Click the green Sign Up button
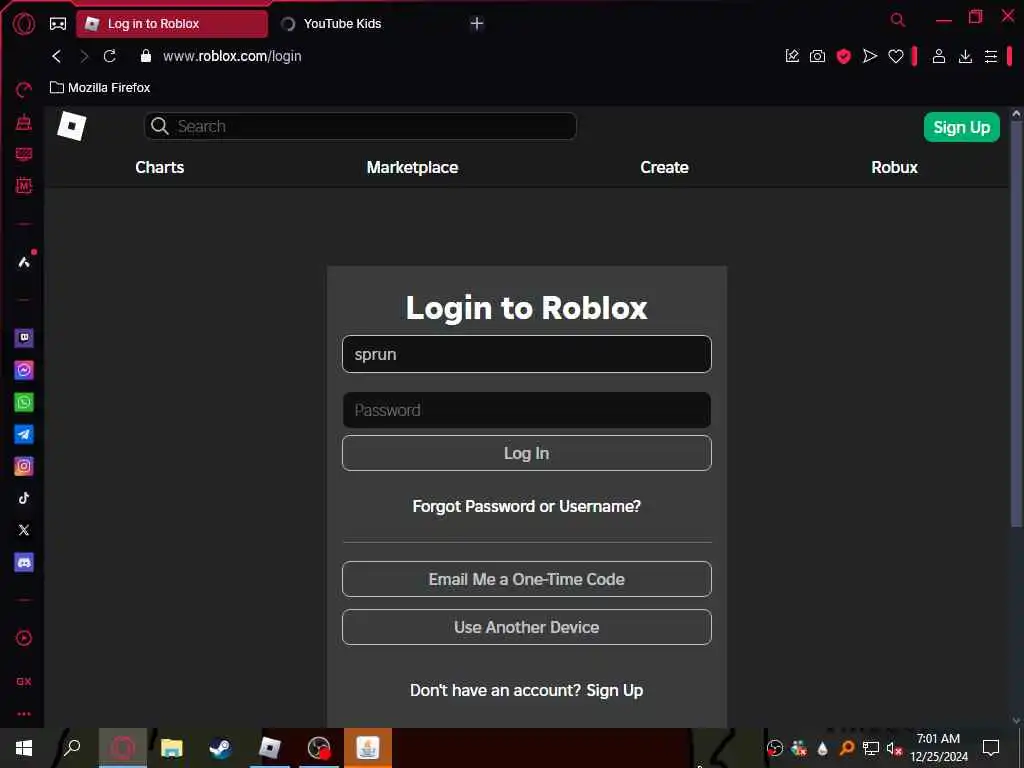The height and width of the screenshot is (768, 1024). pyautogui.click(x=961, y=127)
